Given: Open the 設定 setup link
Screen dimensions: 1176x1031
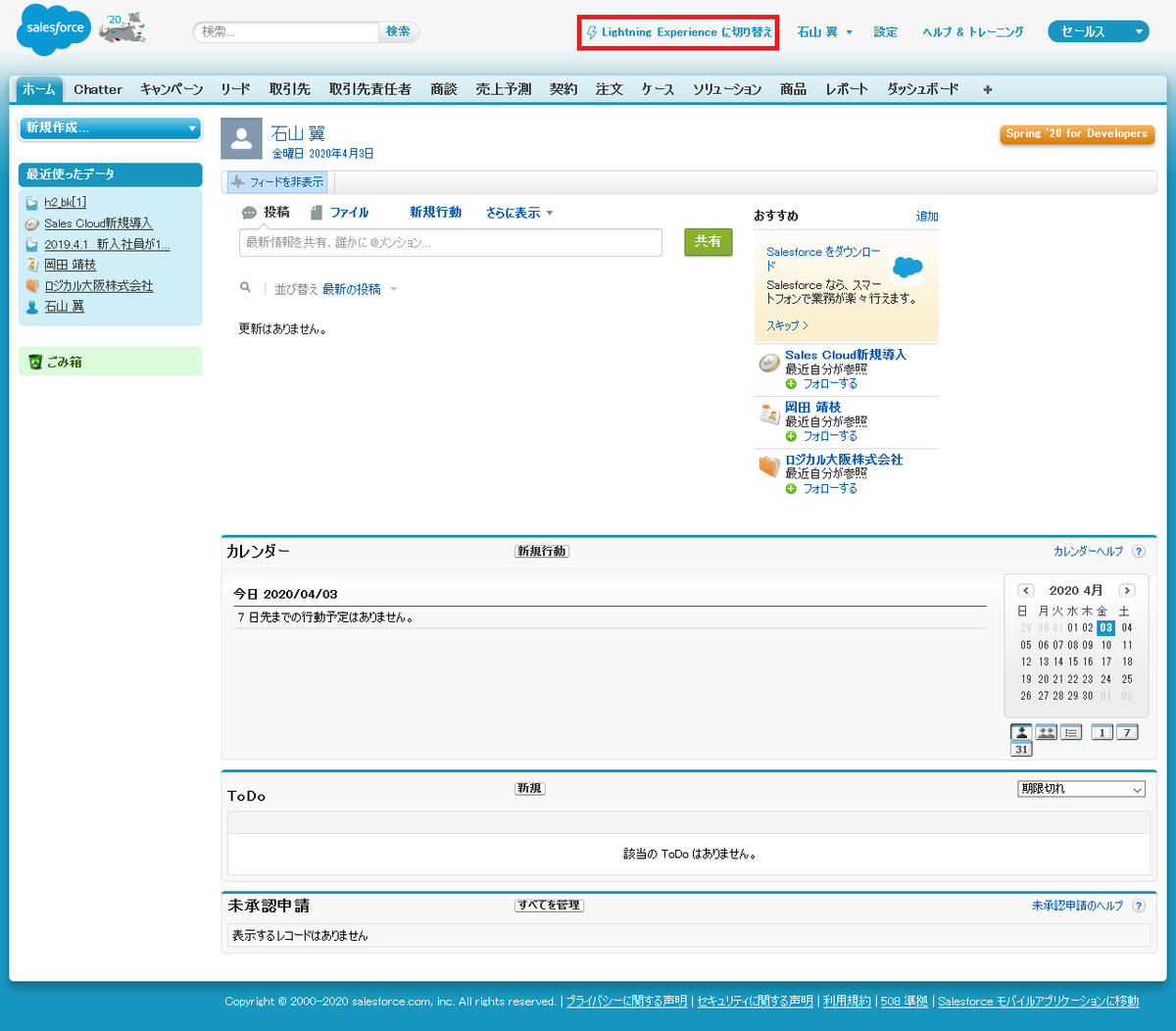Looking at the screenshot, I should (886, 32).
